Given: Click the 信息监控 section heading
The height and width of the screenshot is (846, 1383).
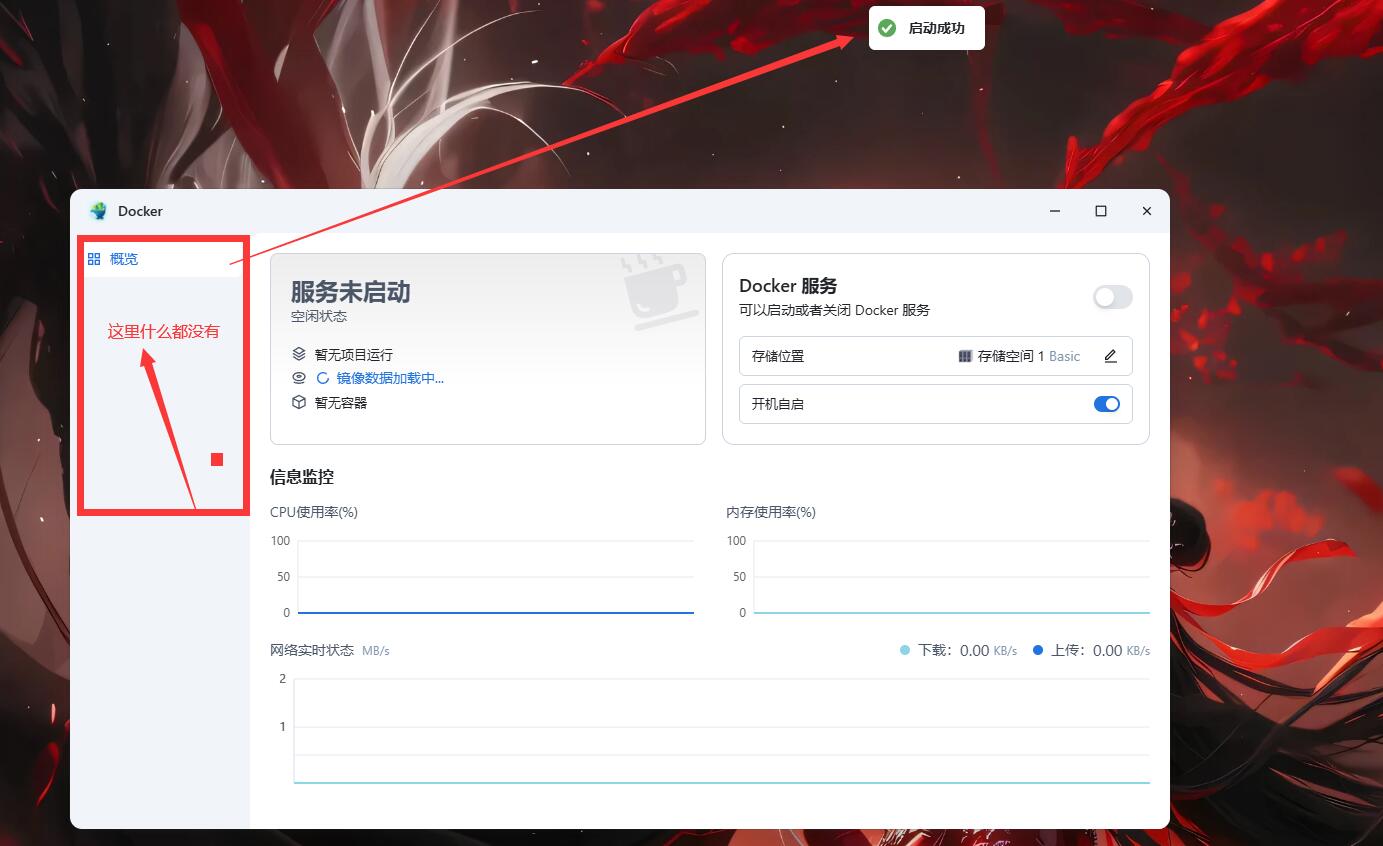Looking at the screenshot, I should [x=302, y=477].
